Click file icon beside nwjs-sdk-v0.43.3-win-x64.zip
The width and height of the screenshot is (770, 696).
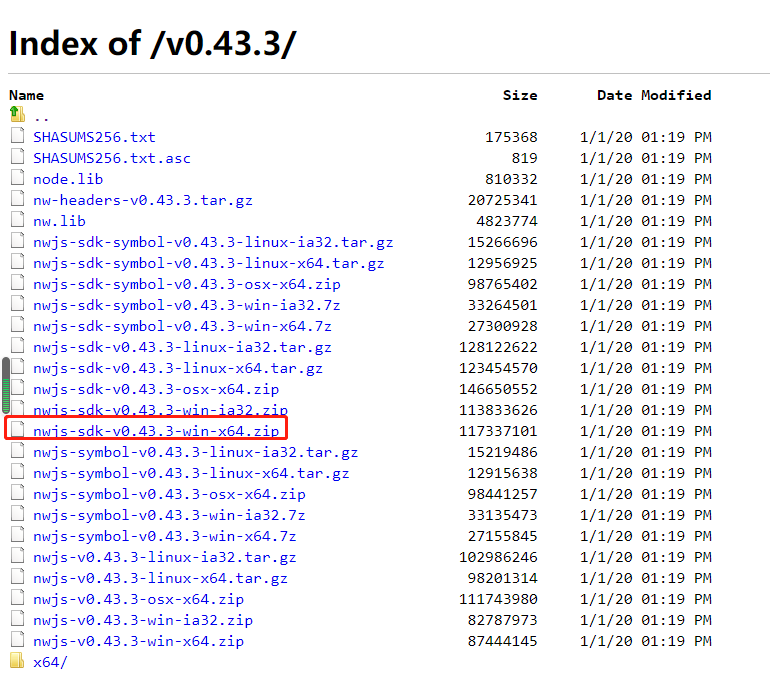pos(18,429)
